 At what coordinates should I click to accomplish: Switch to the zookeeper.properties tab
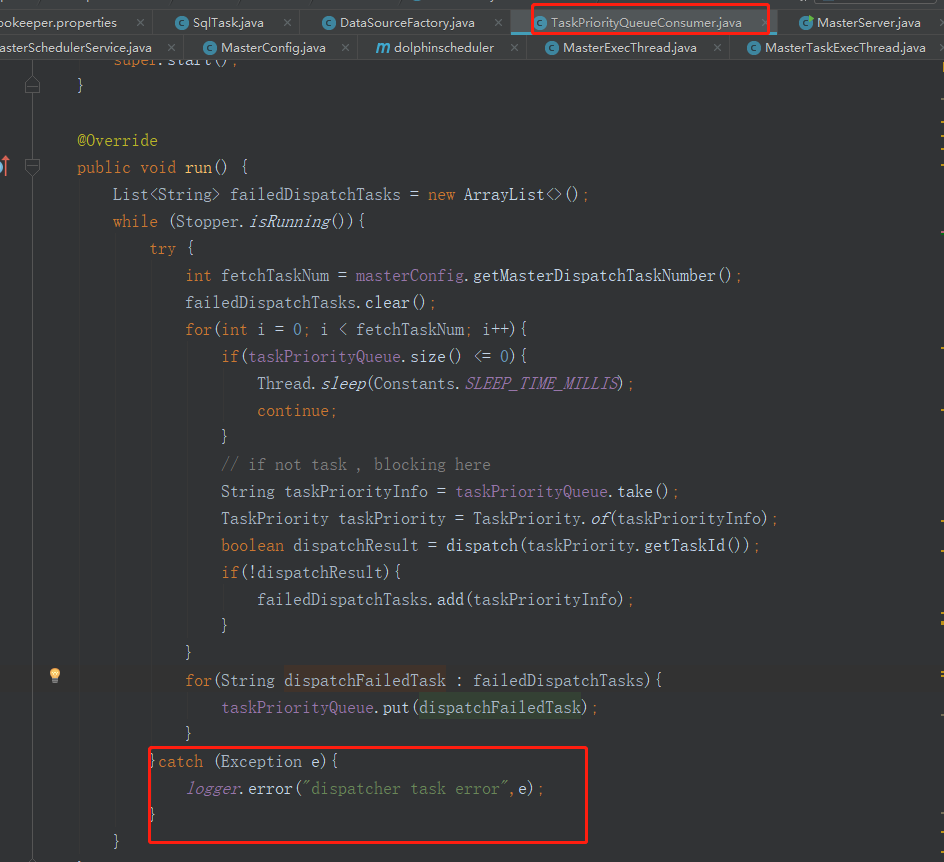(x=58, y=23)
